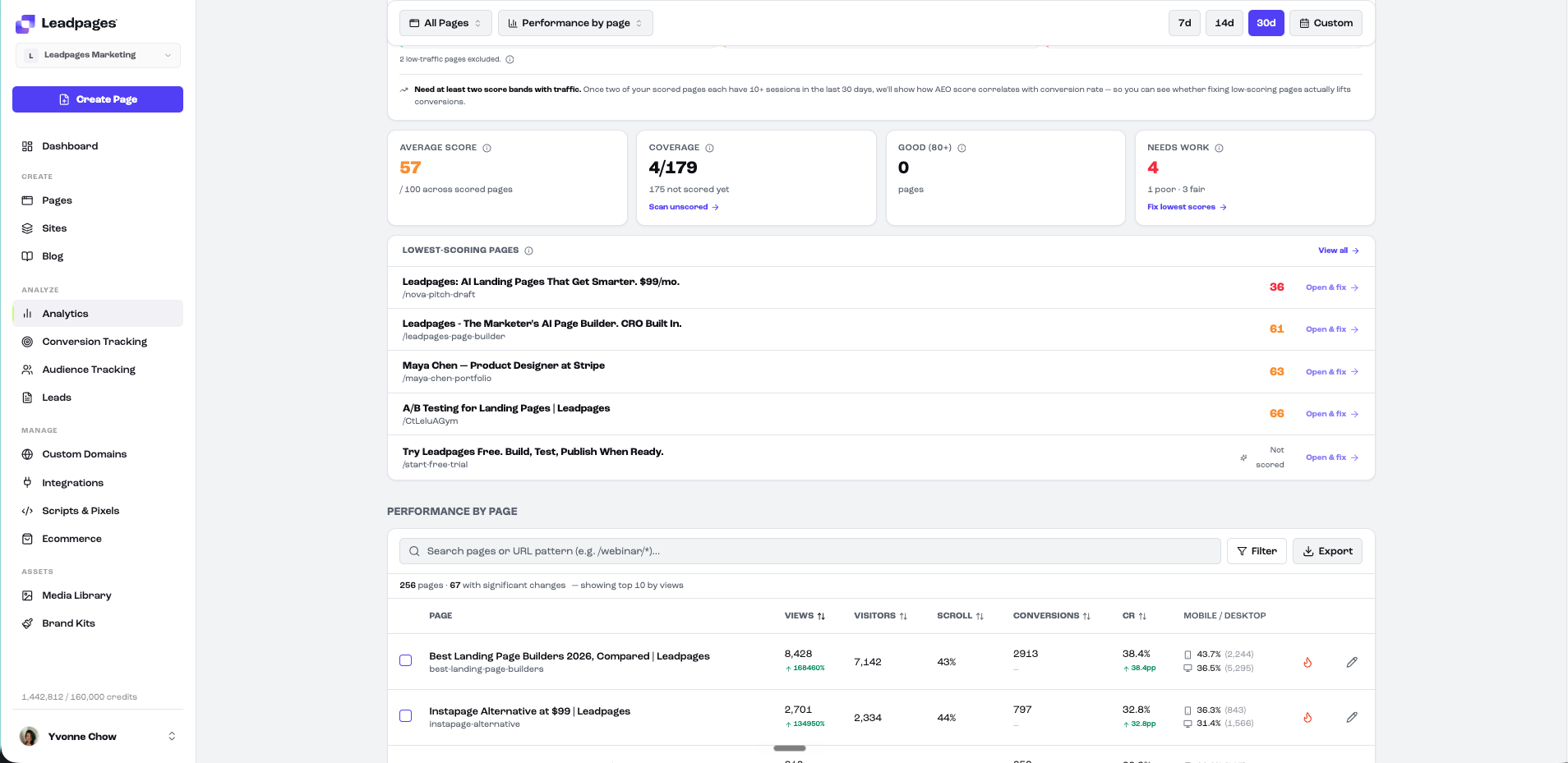1568x763 pixels.
Task: Open Conversion Tracking
Action: point(98,342)
